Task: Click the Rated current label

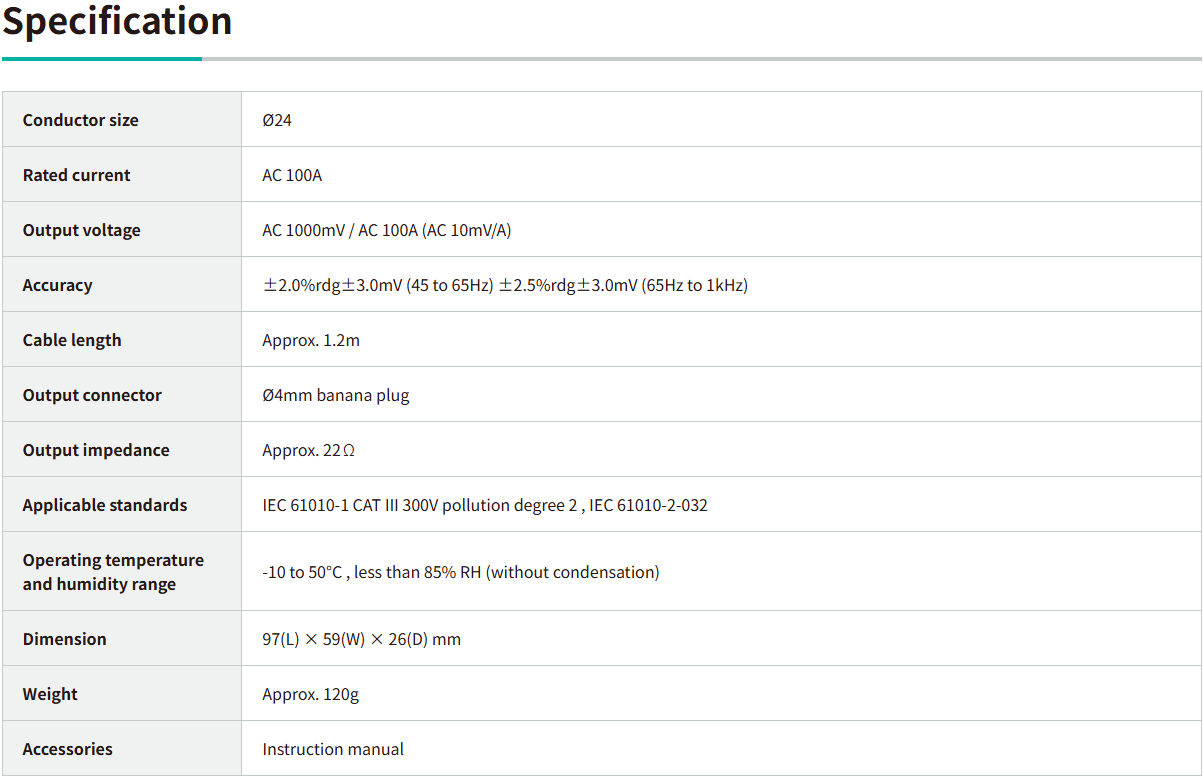Action: point(77,175)
